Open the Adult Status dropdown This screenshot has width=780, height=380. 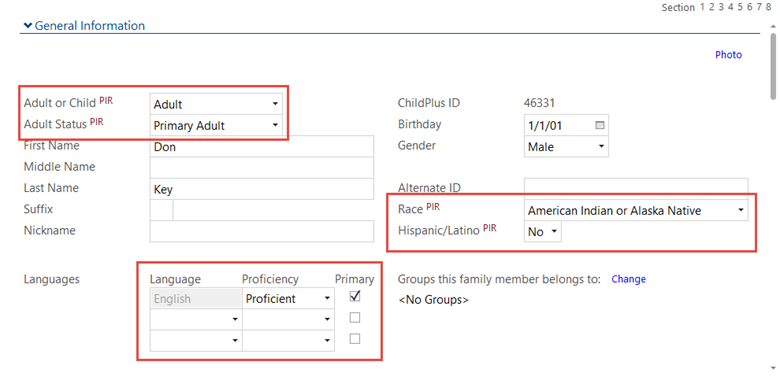tap(216, 125)
